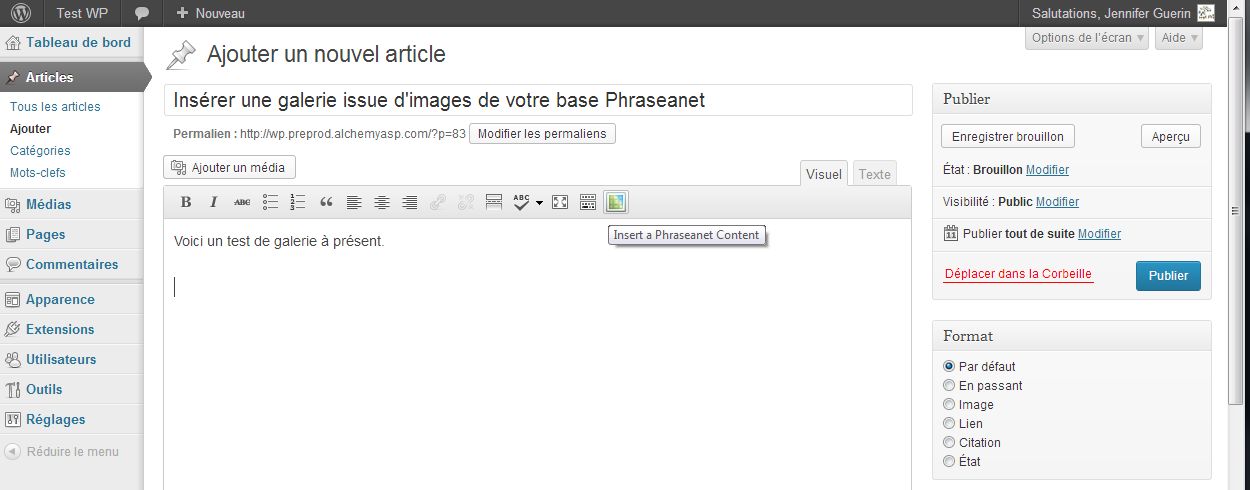Click the Bold formatting icon
This screenshot has width=1250, height=490.
(186, 202)
